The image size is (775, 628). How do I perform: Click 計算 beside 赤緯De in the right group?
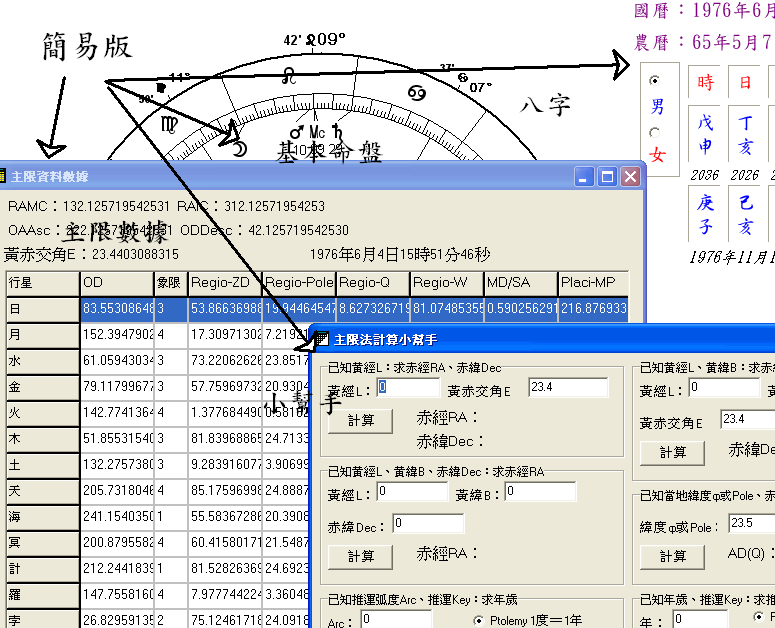tap(672, 453)
